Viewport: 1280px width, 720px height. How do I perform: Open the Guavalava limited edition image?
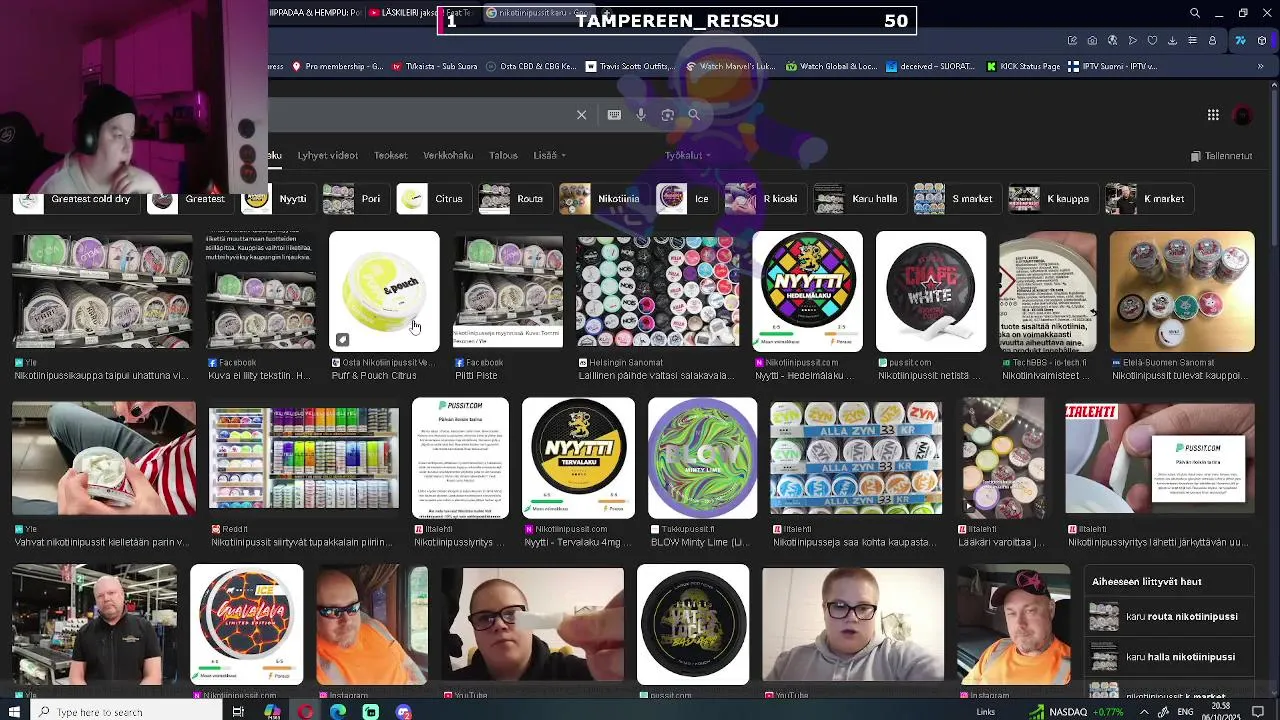point(246,624)
